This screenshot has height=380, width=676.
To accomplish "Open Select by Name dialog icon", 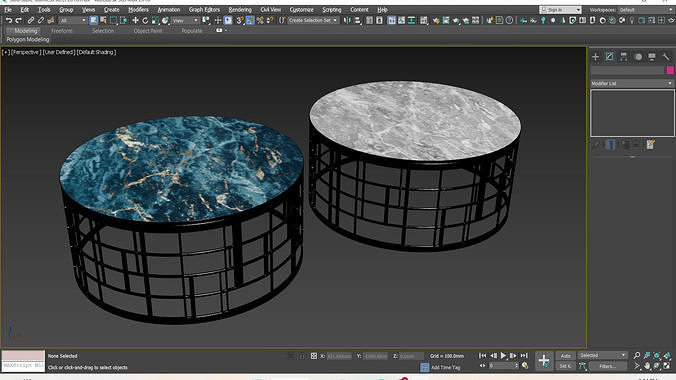I will pos(103,20).
